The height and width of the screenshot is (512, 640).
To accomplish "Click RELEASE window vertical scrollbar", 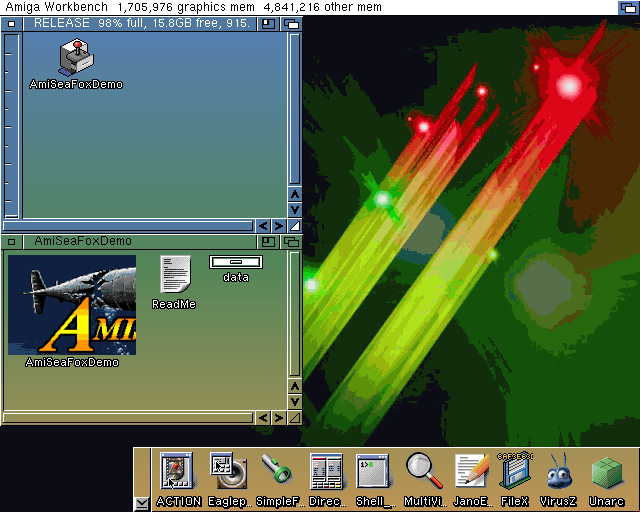I will (x=295, y=109).
